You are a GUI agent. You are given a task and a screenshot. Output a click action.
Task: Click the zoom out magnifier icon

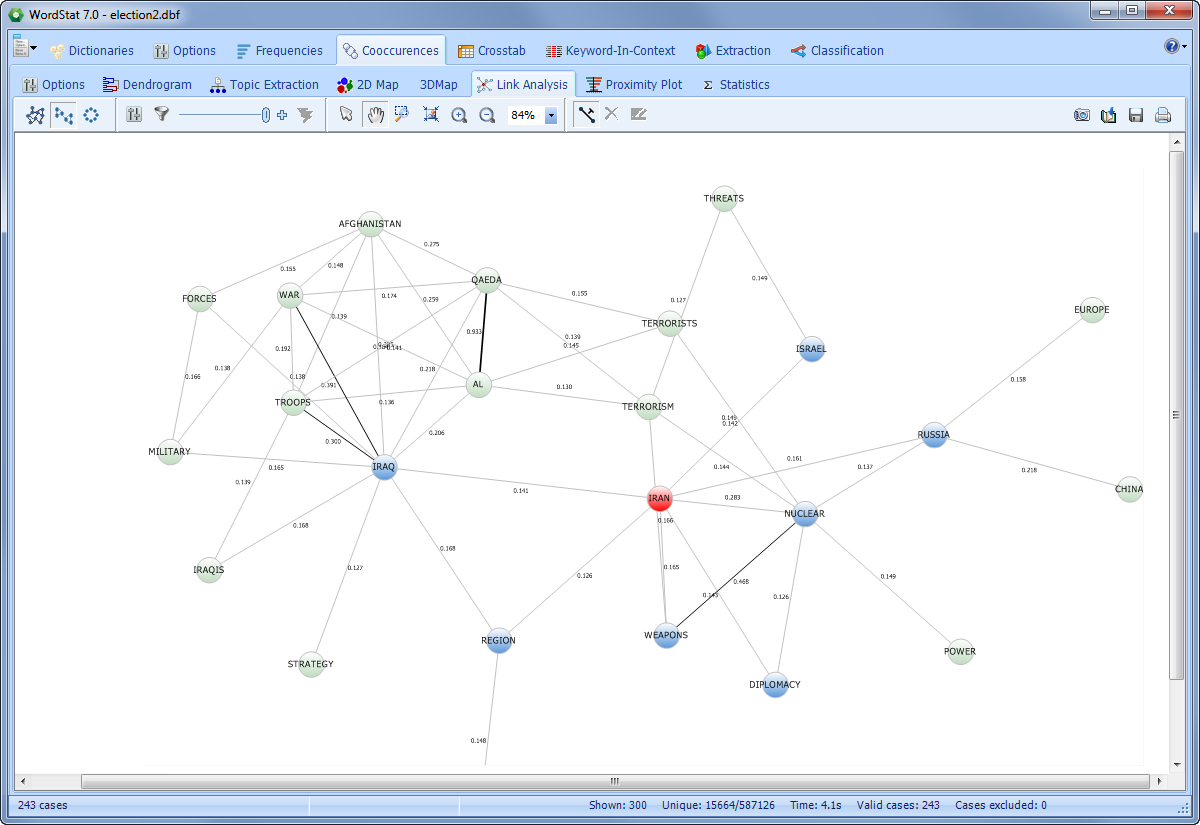[x=487, y=115]
